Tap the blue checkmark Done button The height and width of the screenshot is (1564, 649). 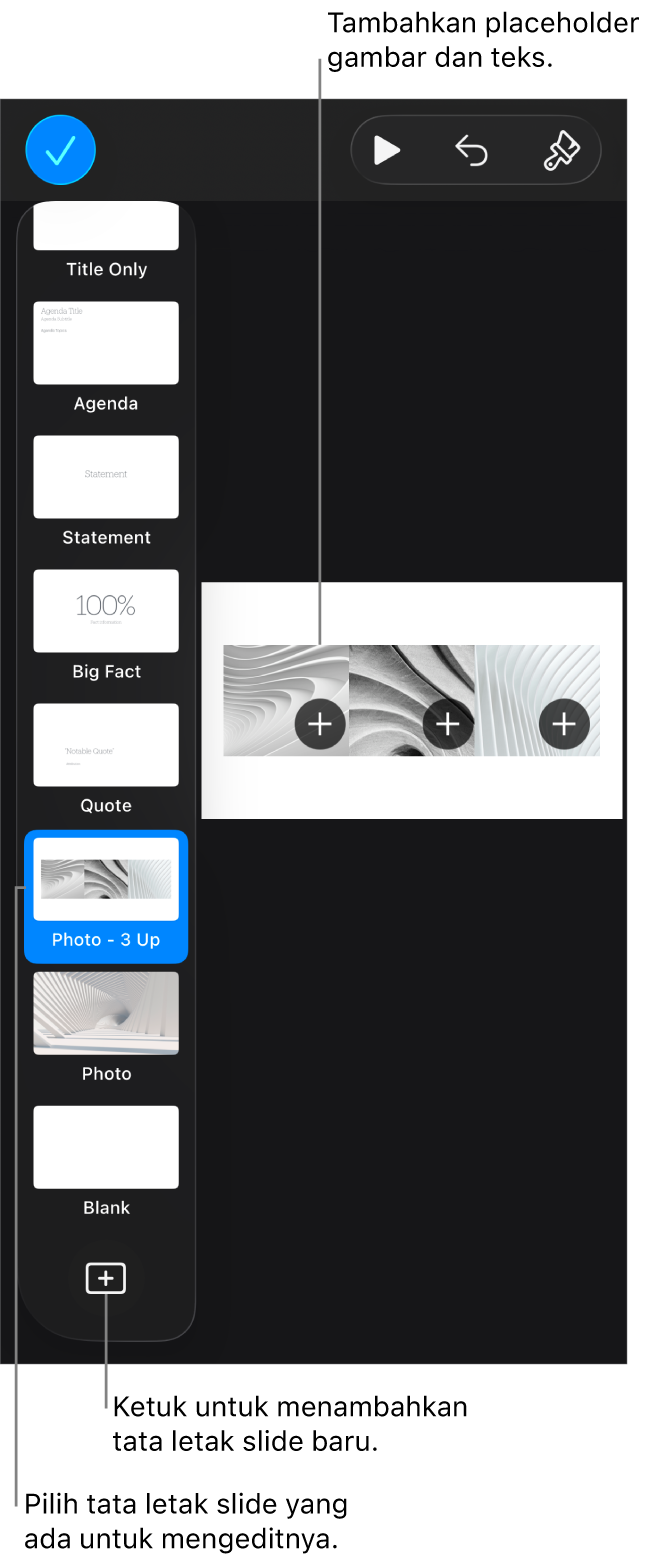(x=60, y=150)
